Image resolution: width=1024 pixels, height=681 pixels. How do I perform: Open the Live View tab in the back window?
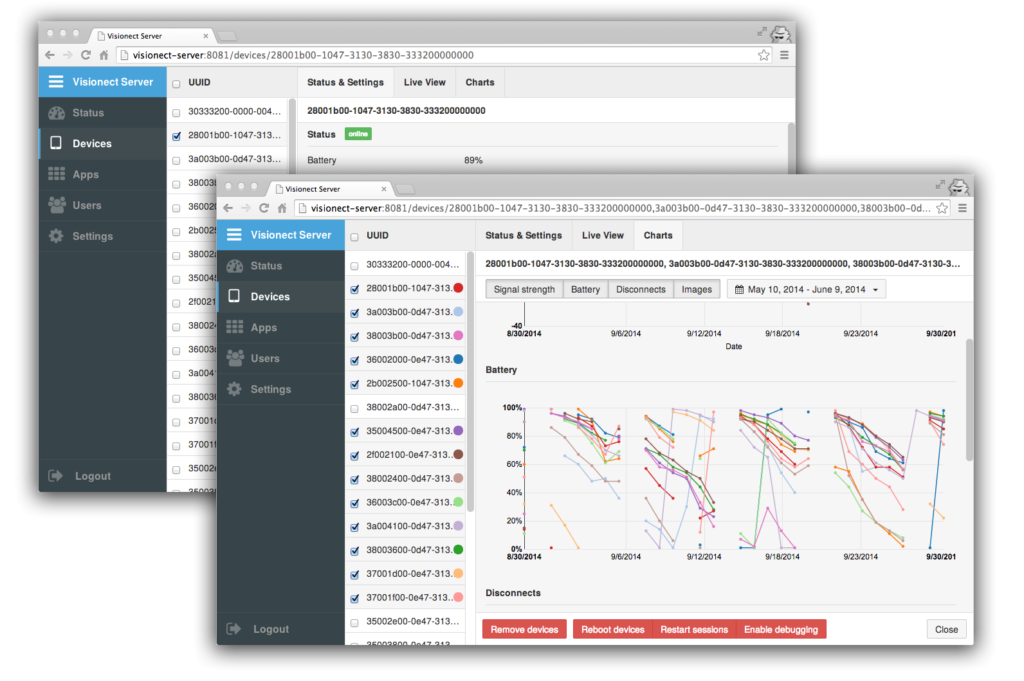(x=424, y=82)
